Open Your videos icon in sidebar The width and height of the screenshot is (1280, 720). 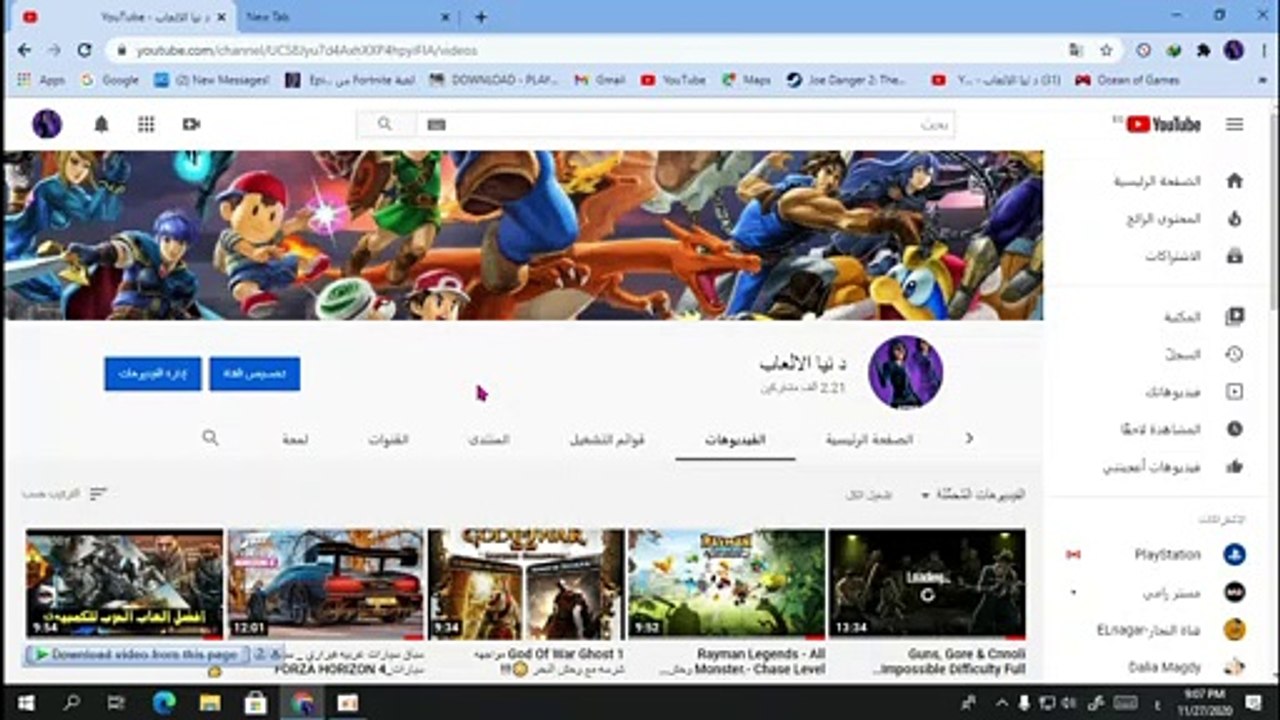tap(1234, 392)
